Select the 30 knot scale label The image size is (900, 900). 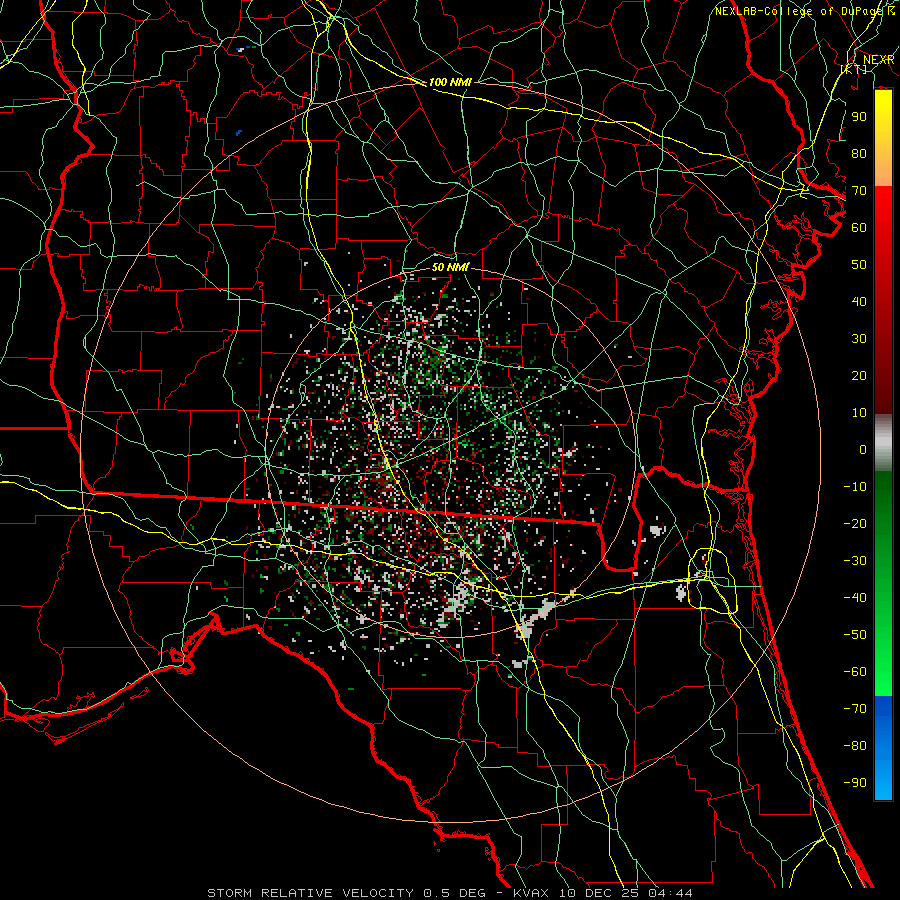(859, 339)
